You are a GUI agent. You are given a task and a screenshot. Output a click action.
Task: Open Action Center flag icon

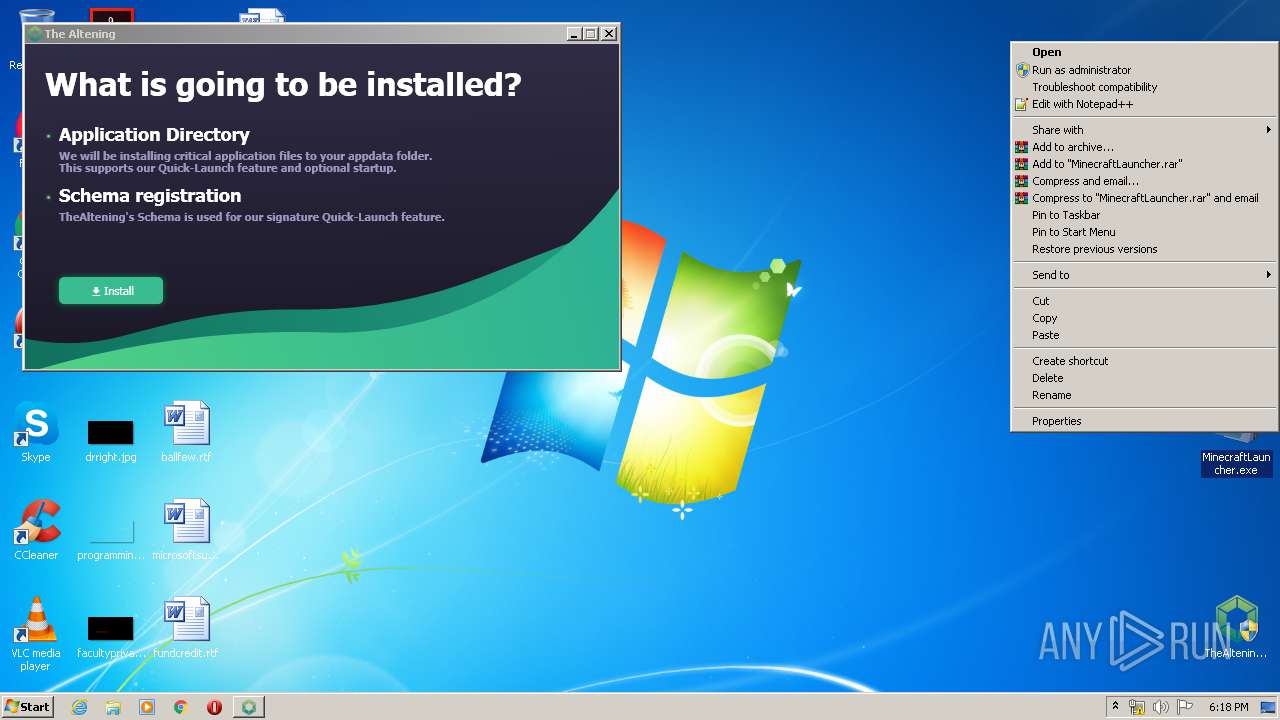coord(1185,707)
